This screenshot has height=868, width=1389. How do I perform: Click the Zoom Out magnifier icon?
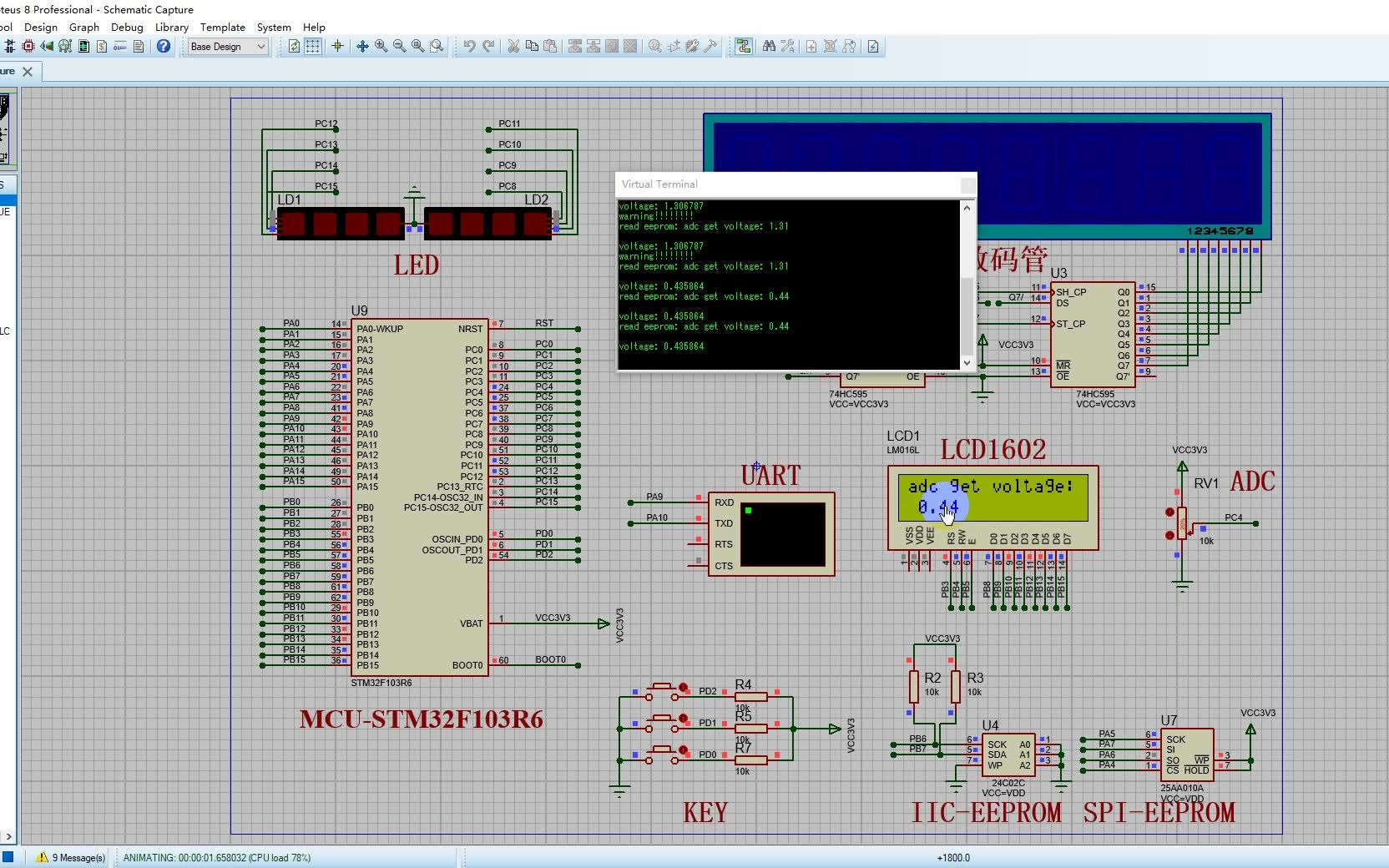pos(399,47)
